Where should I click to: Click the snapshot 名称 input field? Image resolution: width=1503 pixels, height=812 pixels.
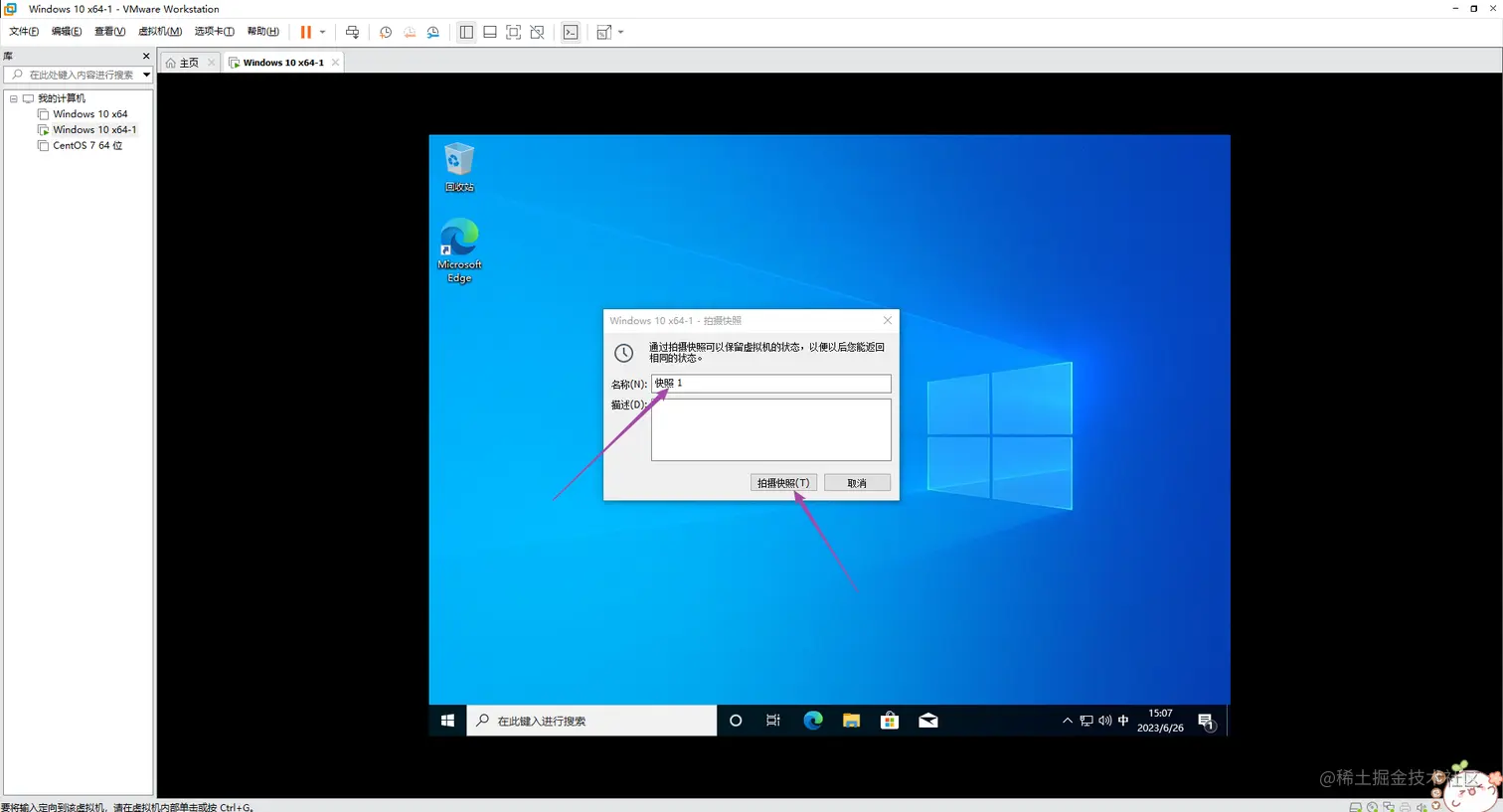770,384
